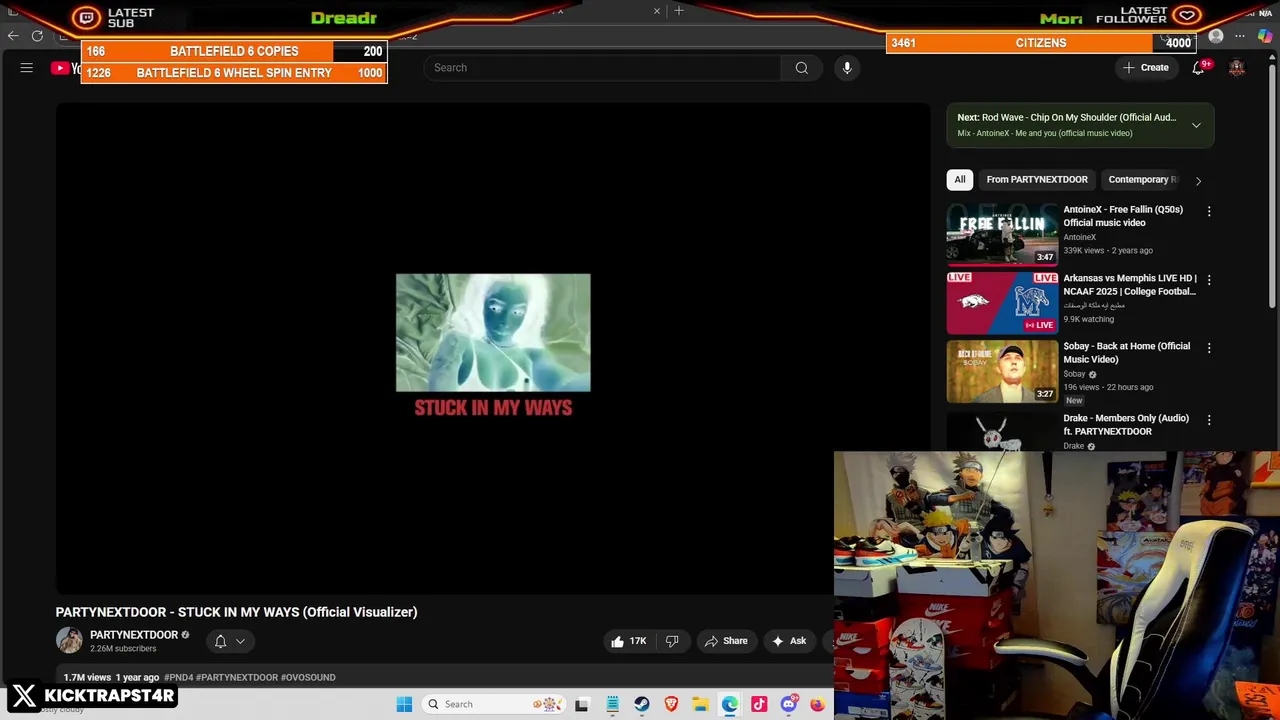Screen dimensions: 1280x720
Task: Open options for Drake Members Only video
Action: click(x=1209, y=420)
